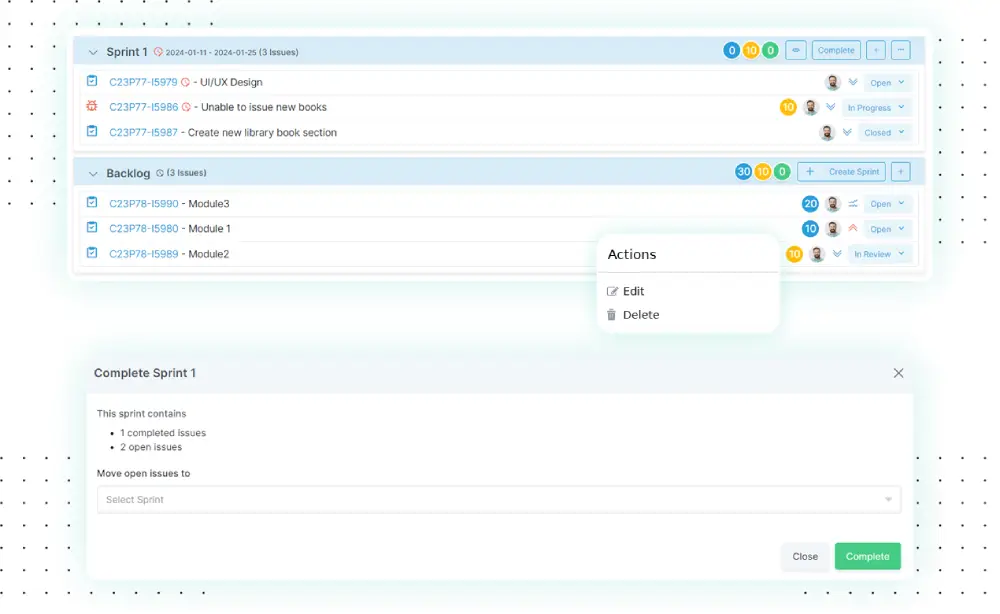The width and height of the screenshot is (1000, 614).
Task: Click the task icon beside UI/UX Design issue
Action: point(92,81)
